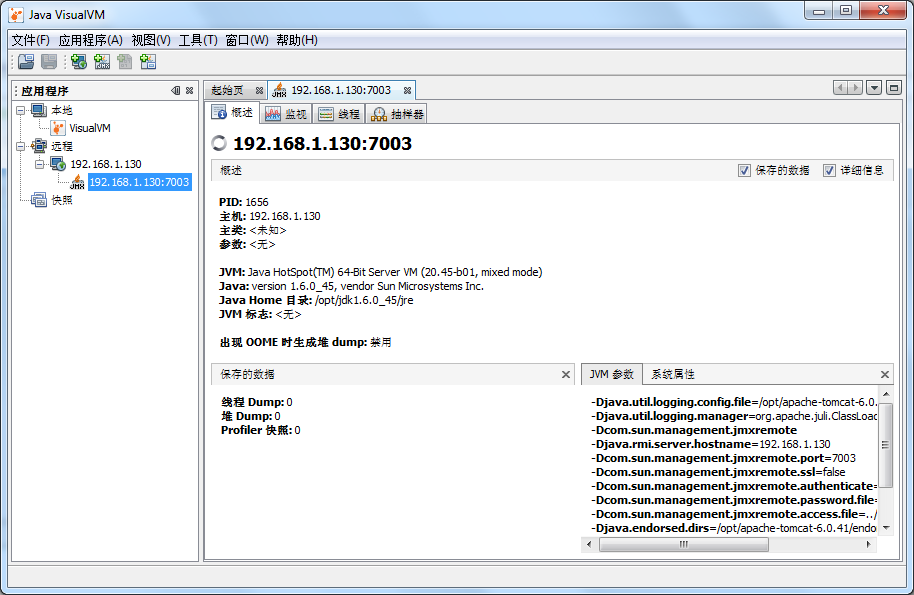914x595 pixels.
Task: Collapse the 本地 tree node
Action: point(21,110)
